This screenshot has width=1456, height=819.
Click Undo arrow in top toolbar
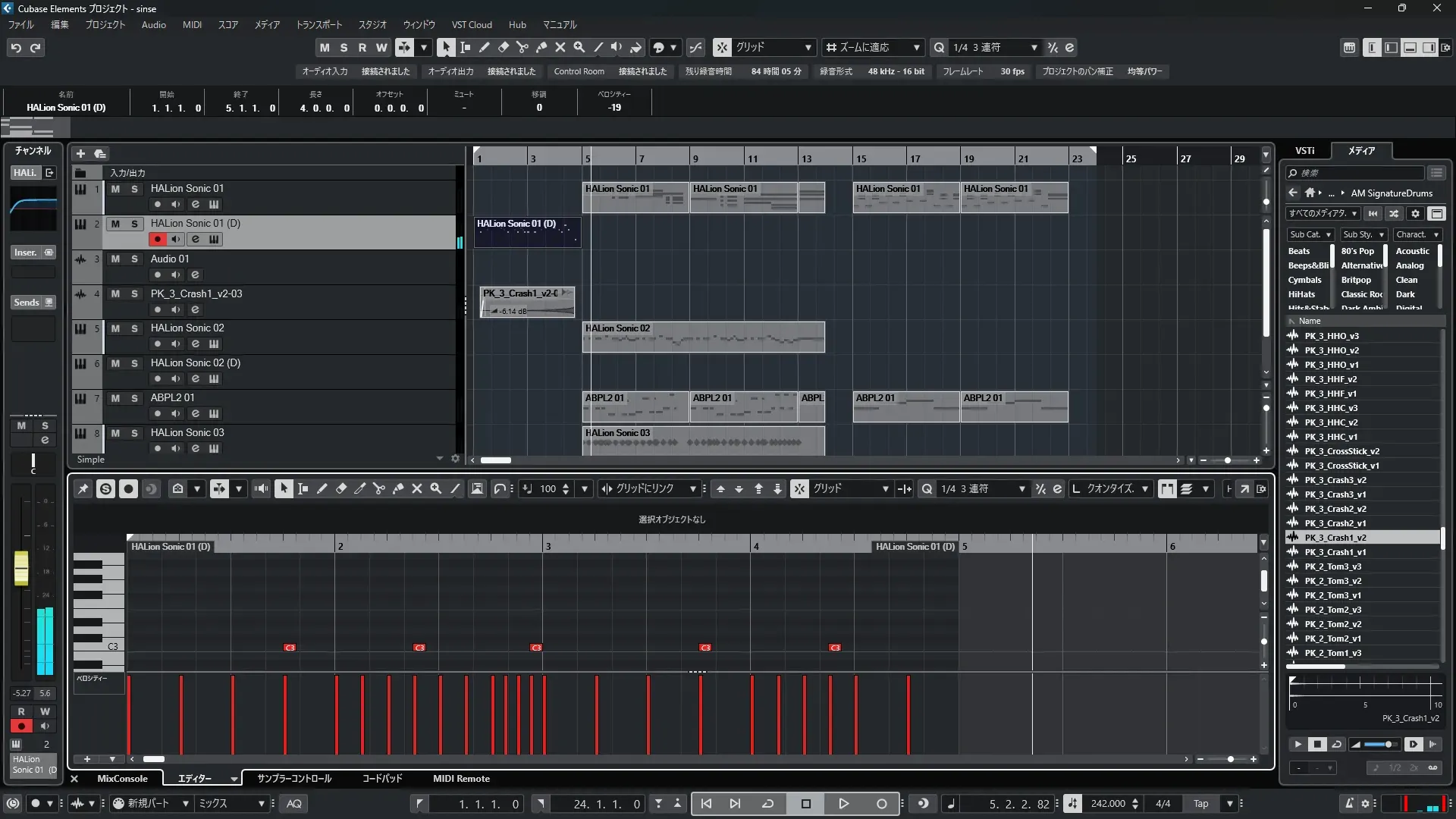[x=16, y=48]
